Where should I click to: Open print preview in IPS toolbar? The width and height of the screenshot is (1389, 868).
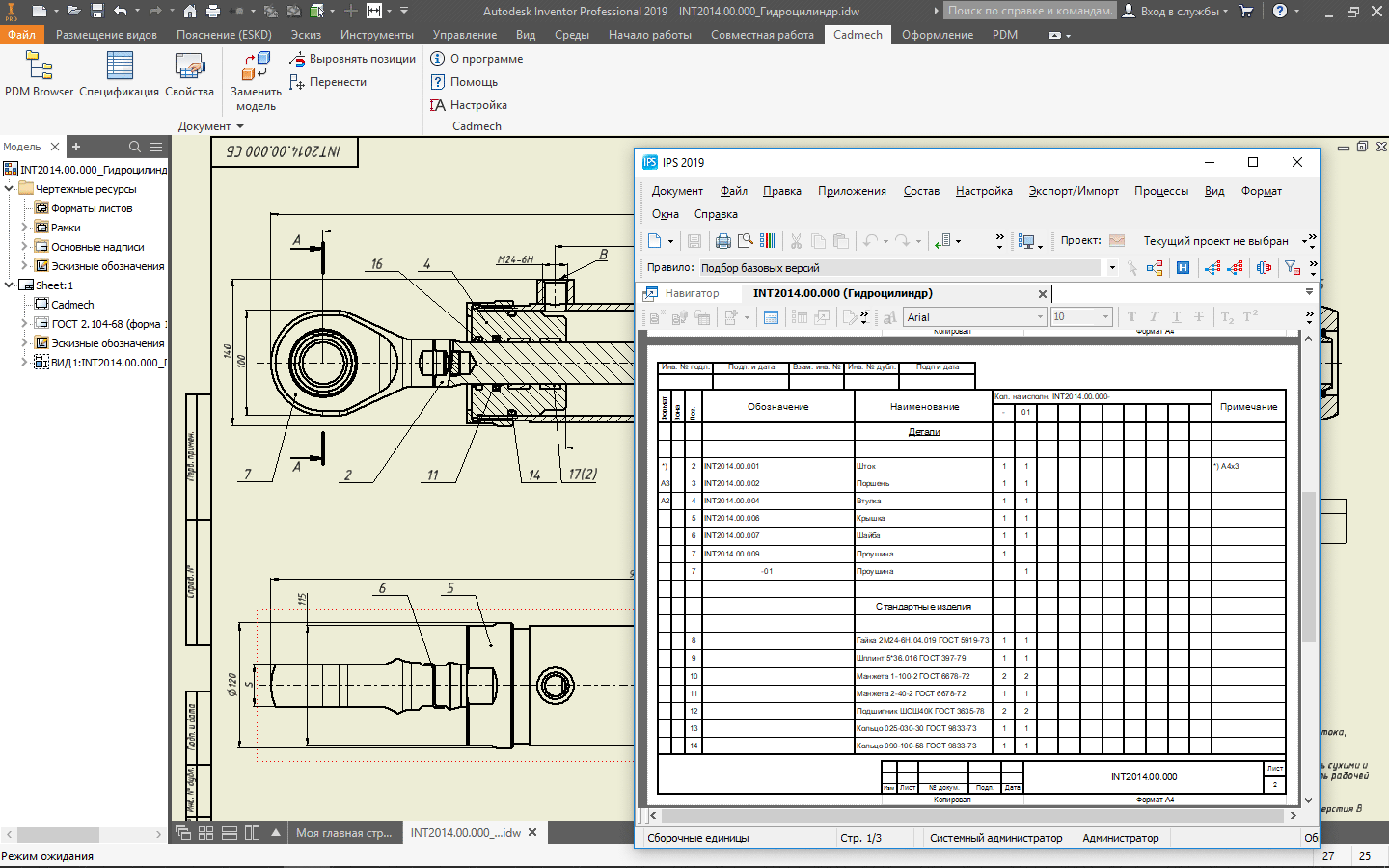point(746,241)
